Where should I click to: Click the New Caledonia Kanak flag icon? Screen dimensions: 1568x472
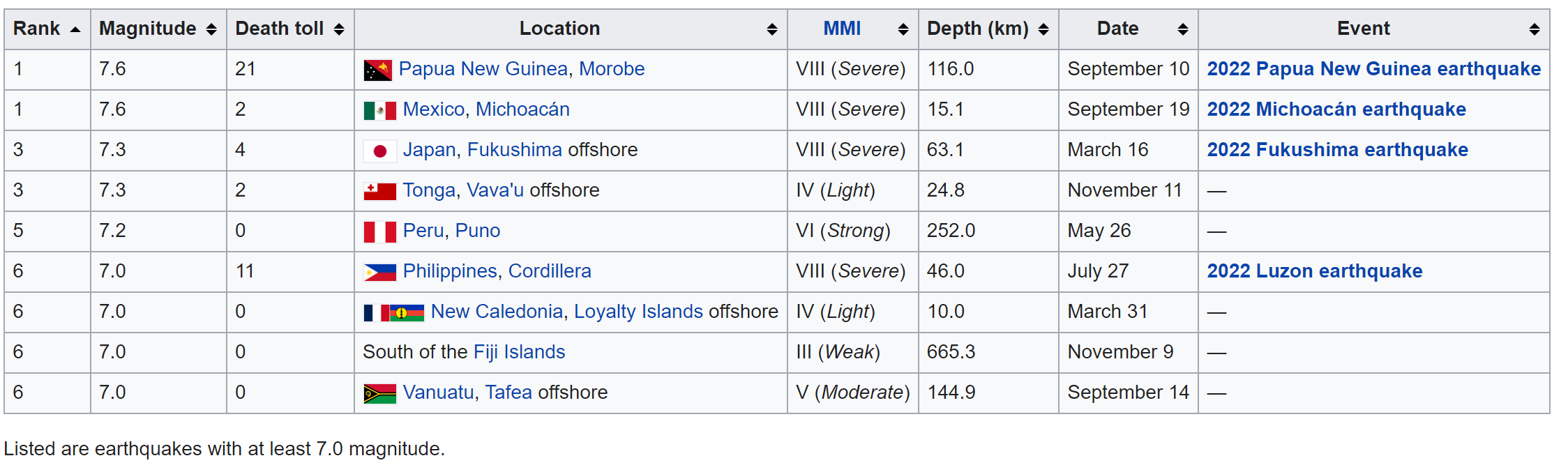coord(407,312)
